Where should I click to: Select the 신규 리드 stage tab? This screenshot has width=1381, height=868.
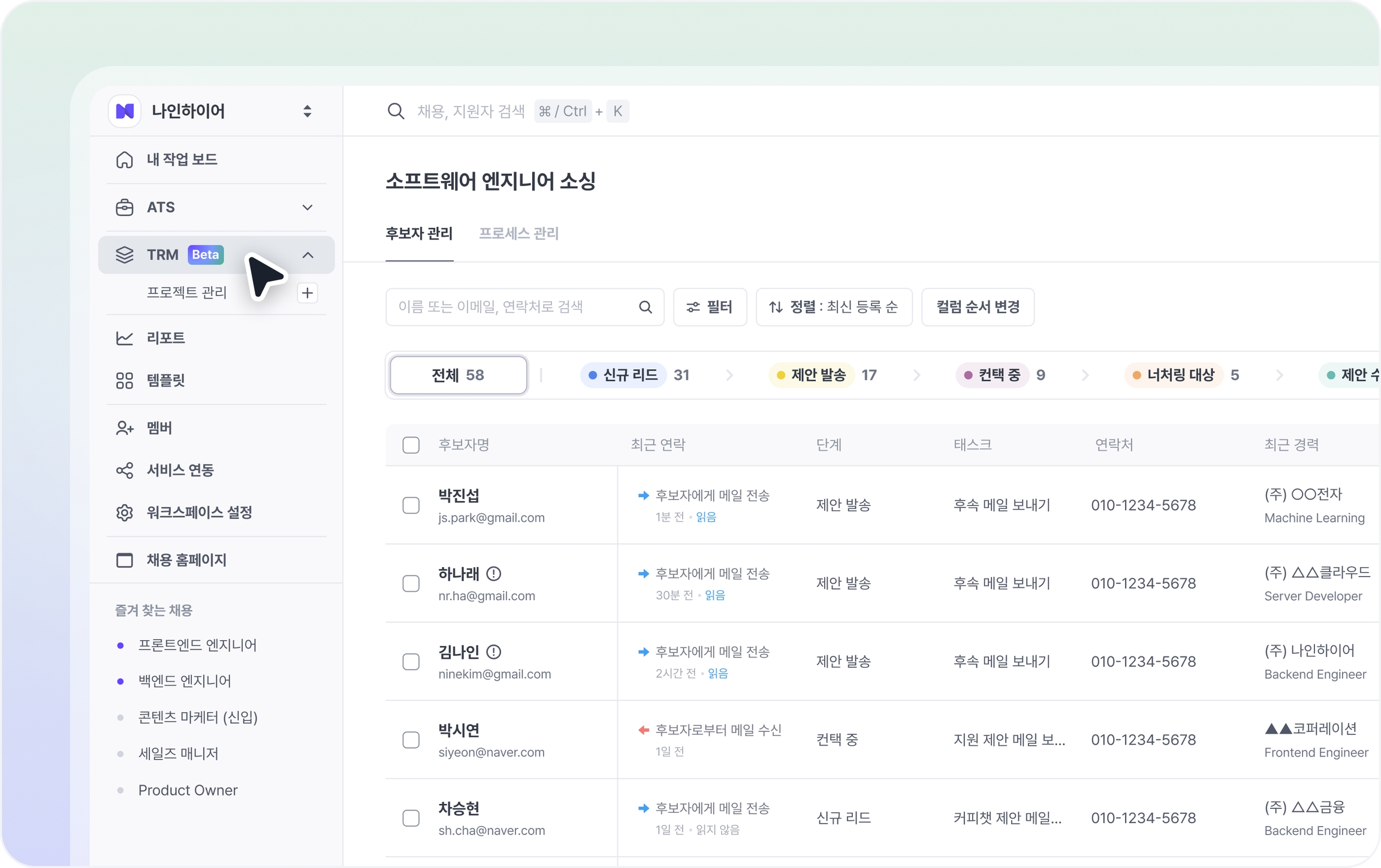pos(623,375)
